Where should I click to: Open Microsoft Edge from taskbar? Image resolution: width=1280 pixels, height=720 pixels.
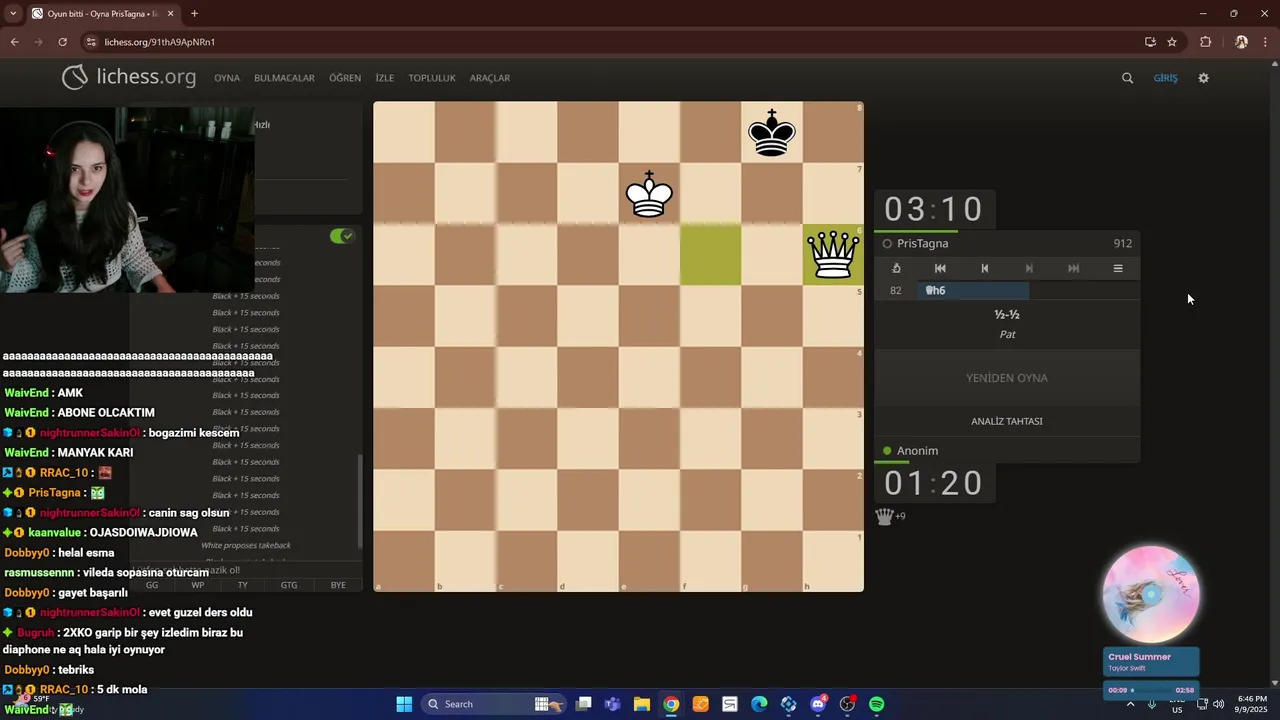point(759,704)
